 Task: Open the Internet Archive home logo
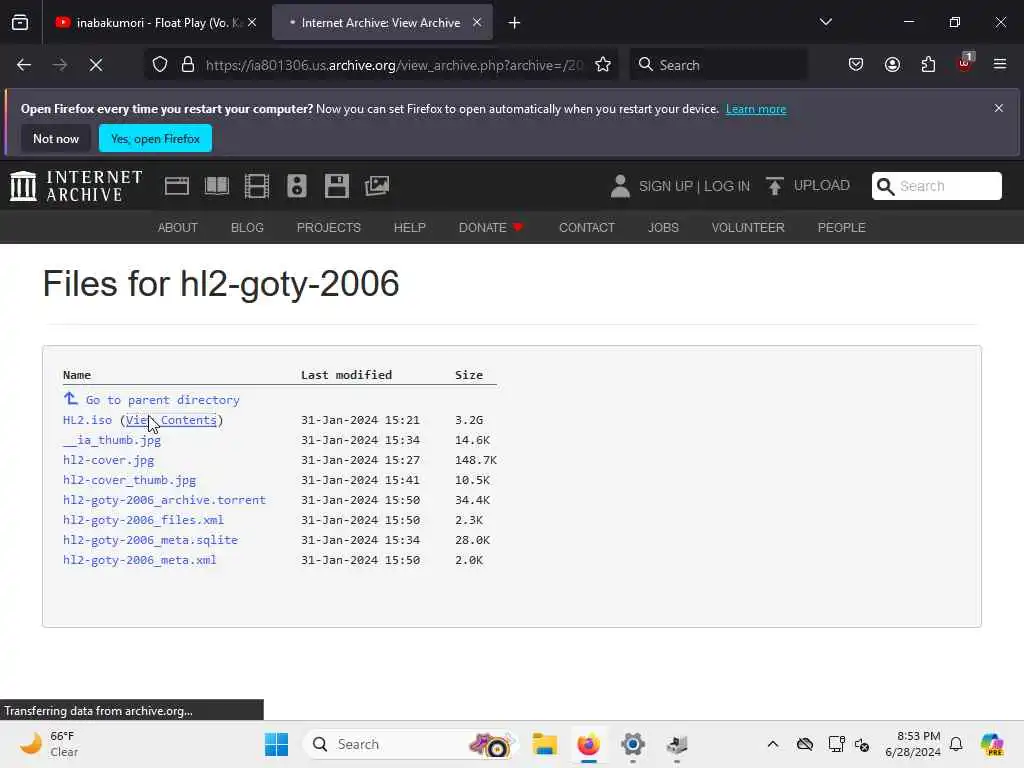(76, 186)
